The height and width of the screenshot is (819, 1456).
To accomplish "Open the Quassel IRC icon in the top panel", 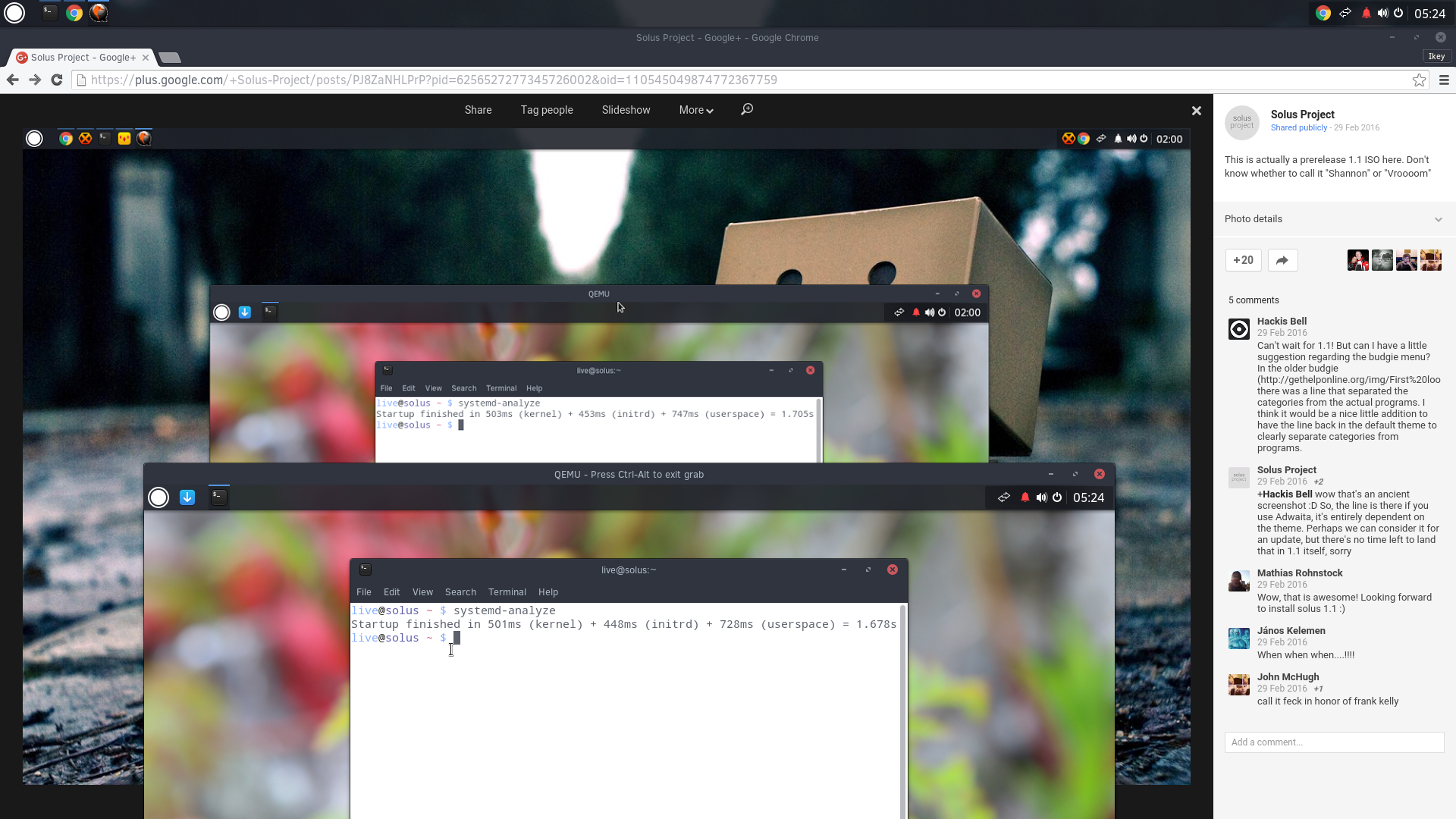I will click(x=99, y=13).
